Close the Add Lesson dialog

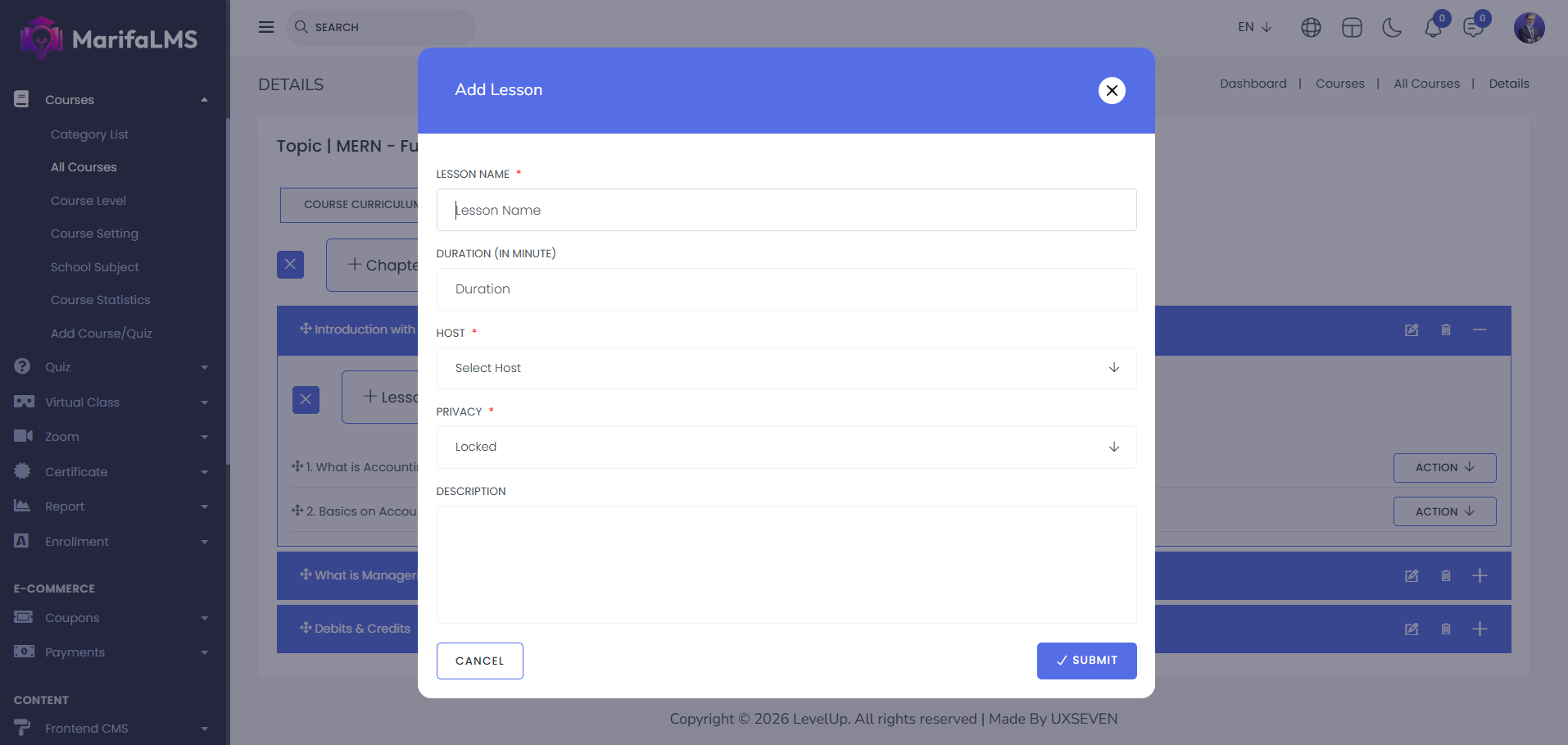1112,90
